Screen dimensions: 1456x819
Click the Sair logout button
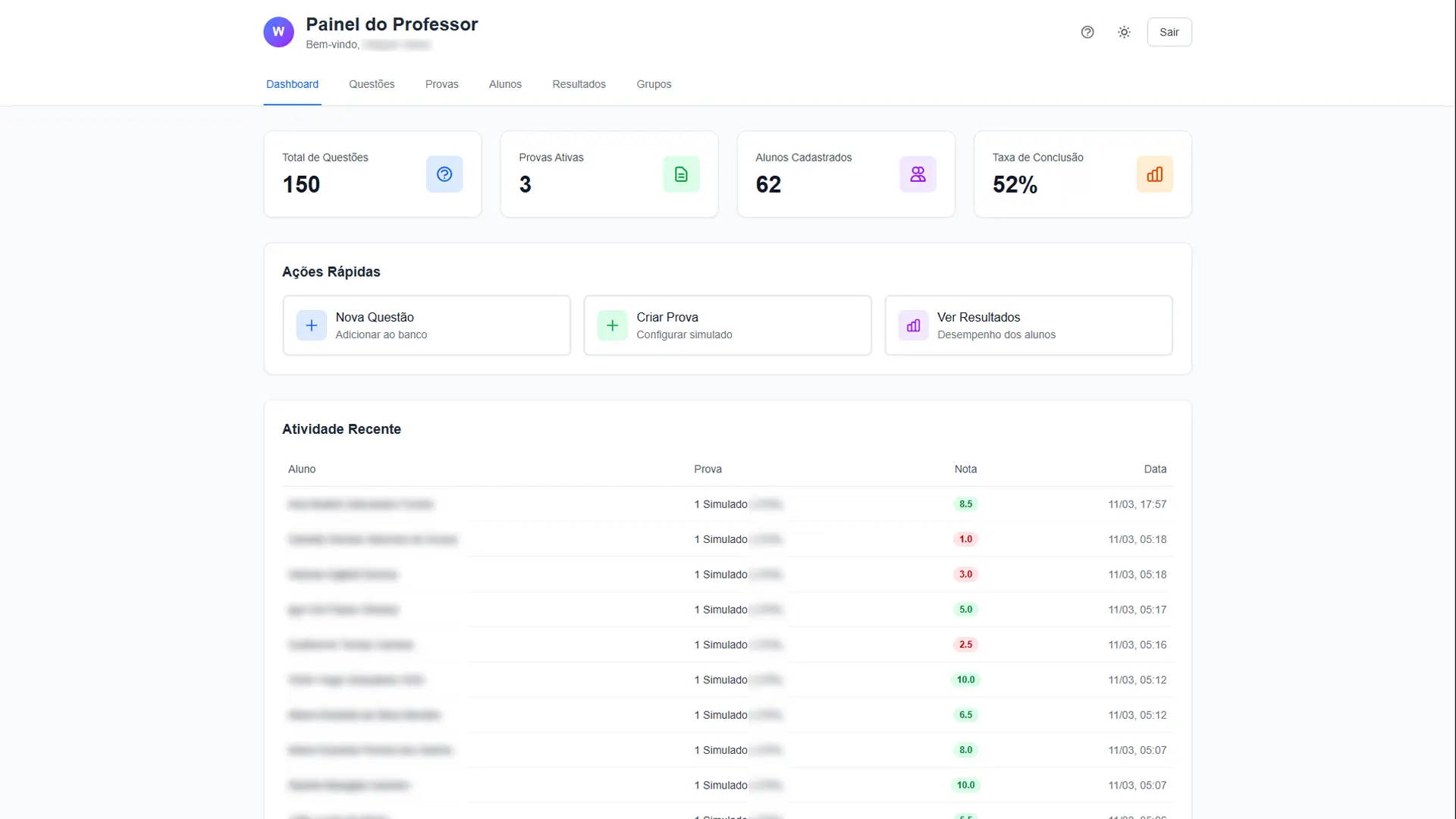pos(1169,32)
